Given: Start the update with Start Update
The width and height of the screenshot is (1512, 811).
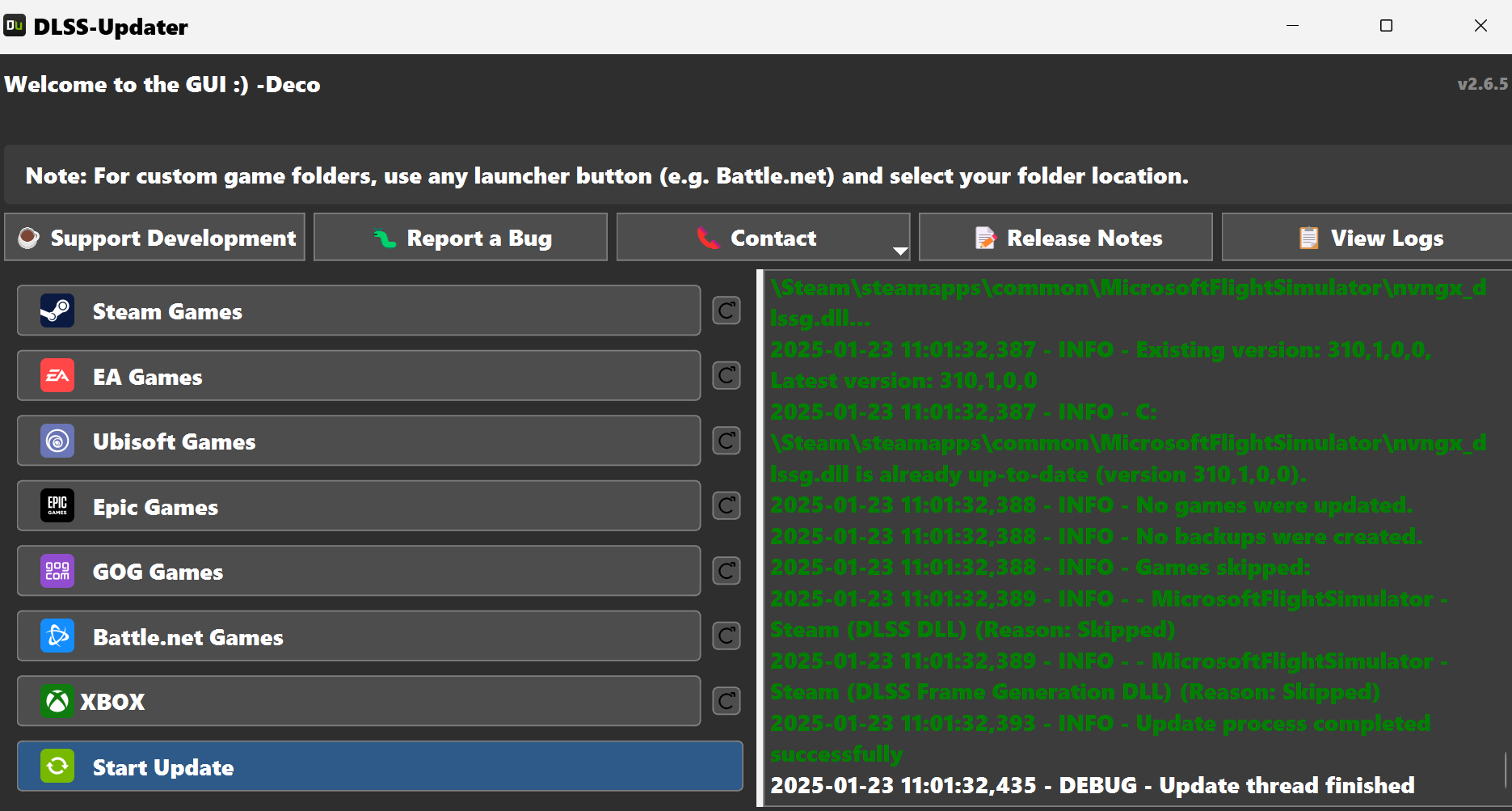Looking at the screenshot, I should coord(380,766).
